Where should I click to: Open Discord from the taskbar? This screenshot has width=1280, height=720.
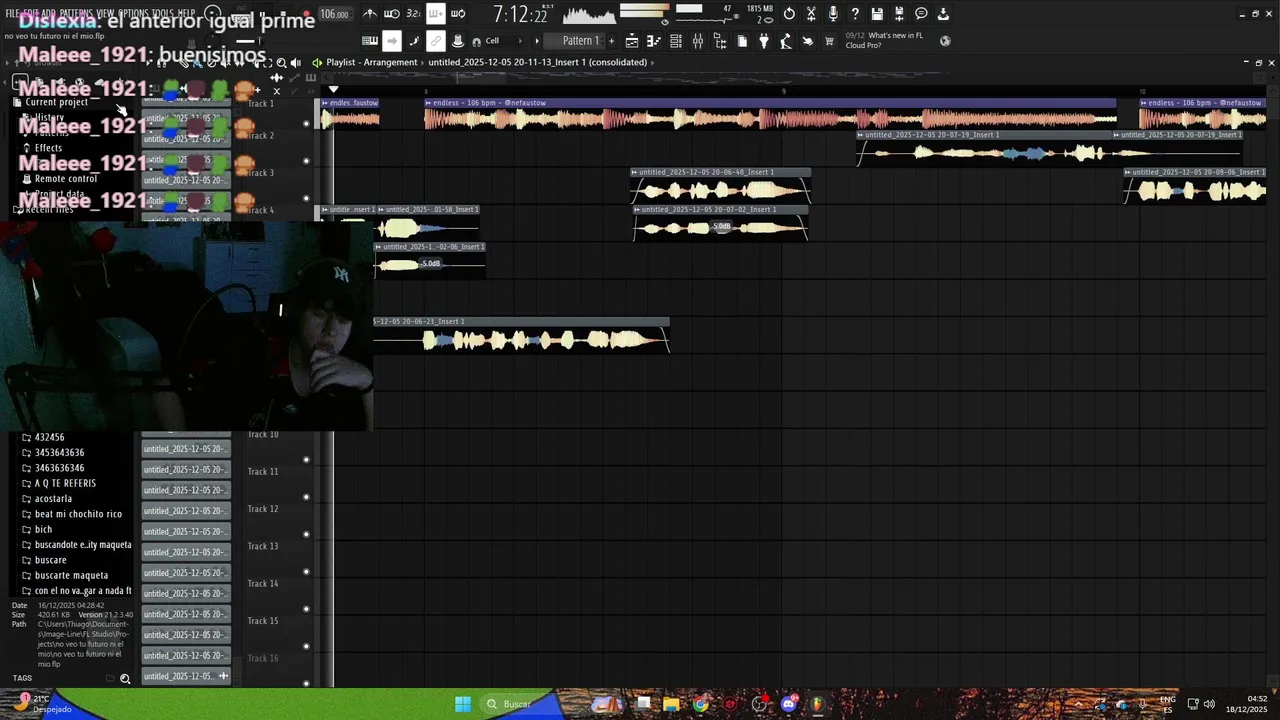pos(789,704)
